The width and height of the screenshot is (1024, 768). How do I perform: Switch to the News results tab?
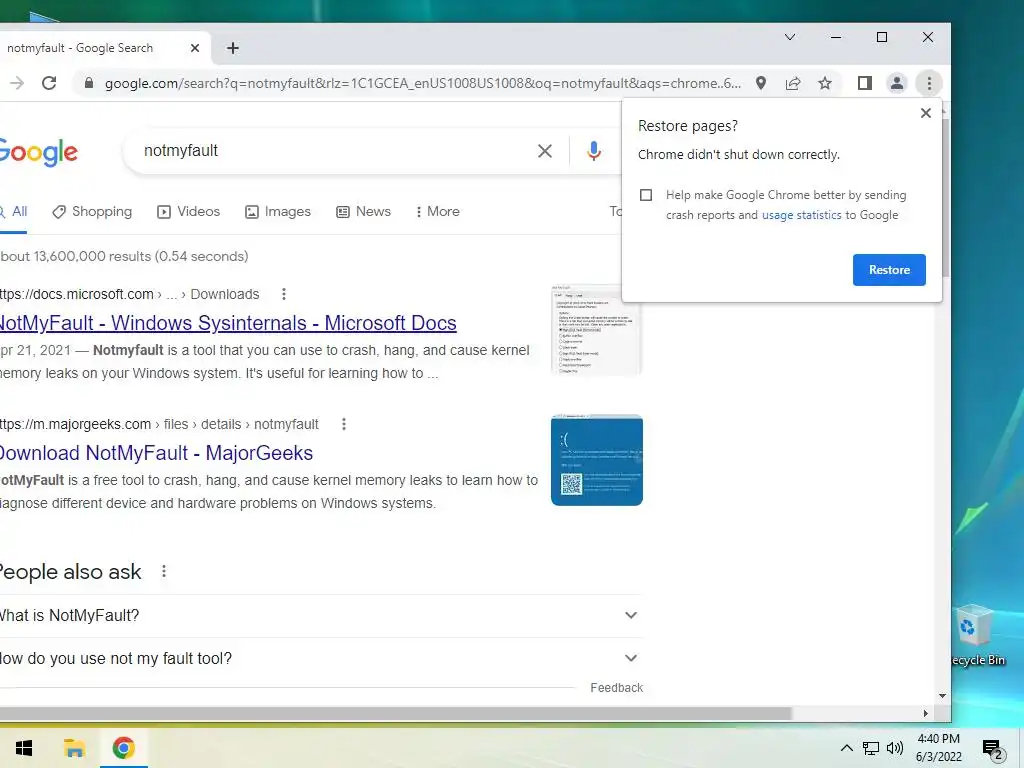363,212
